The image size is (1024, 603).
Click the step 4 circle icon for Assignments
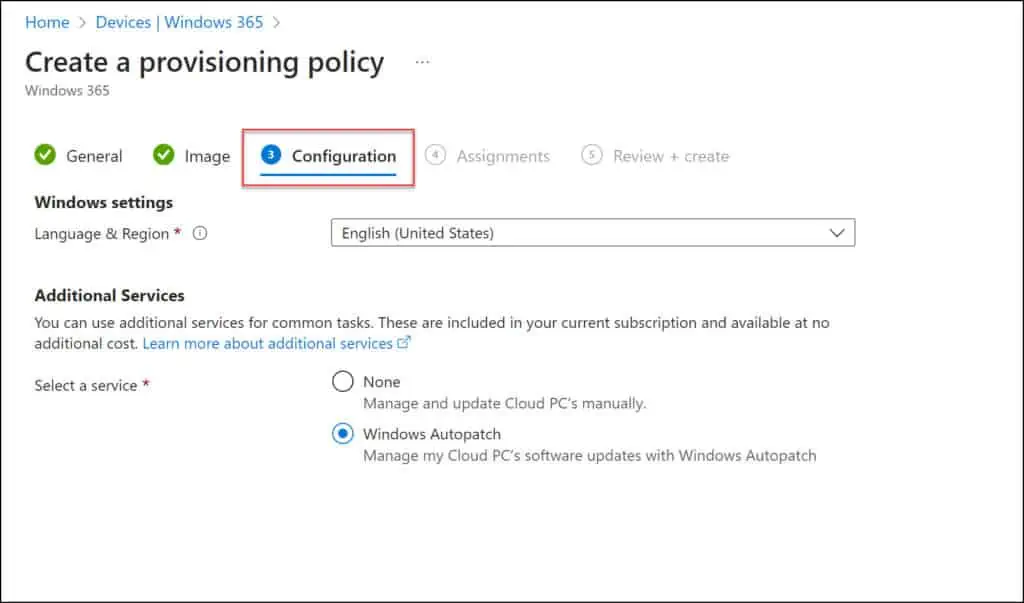[435, 155]
